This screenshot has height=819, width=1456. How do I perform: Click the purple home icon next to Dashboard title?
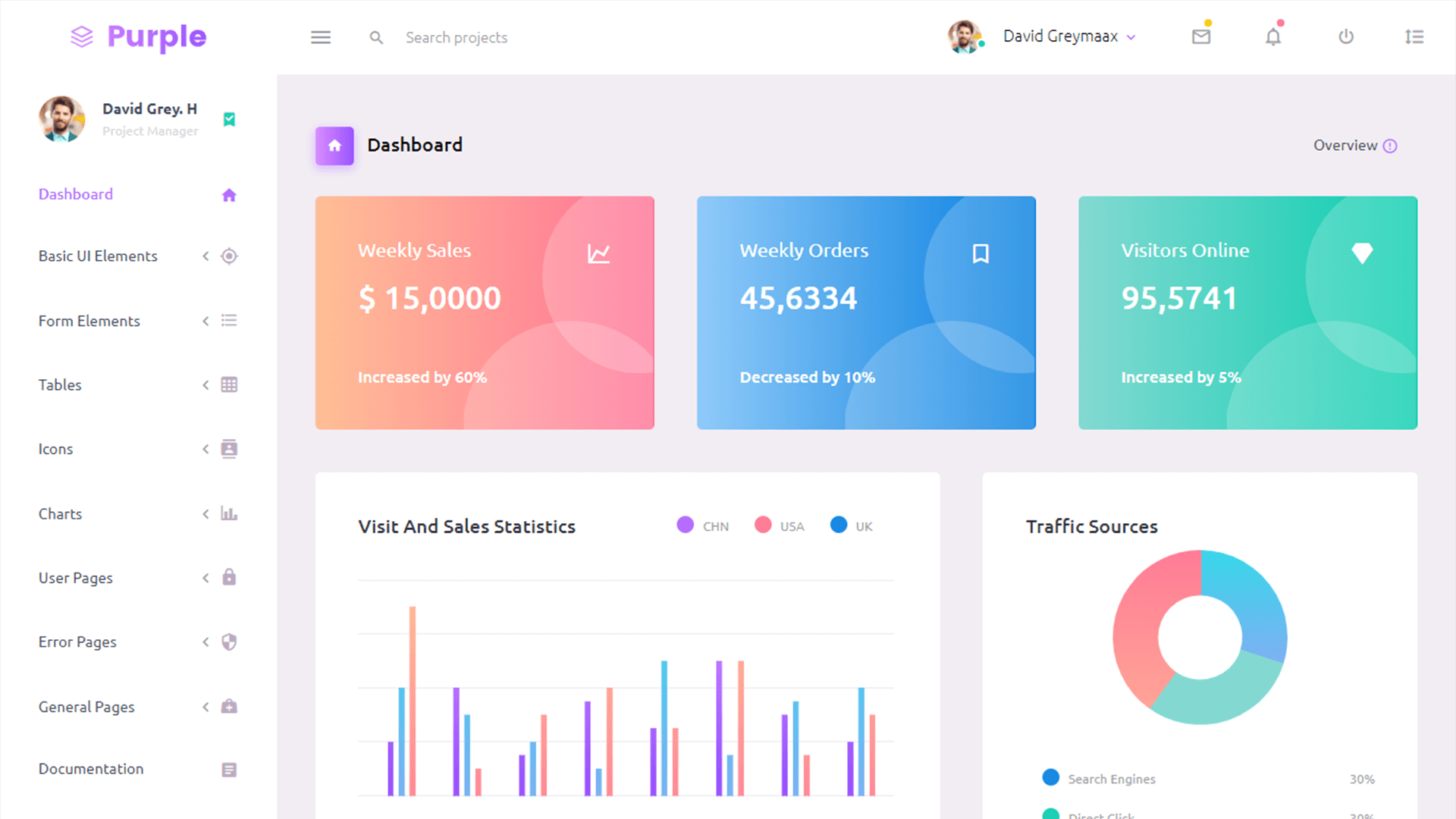point(334,146)
